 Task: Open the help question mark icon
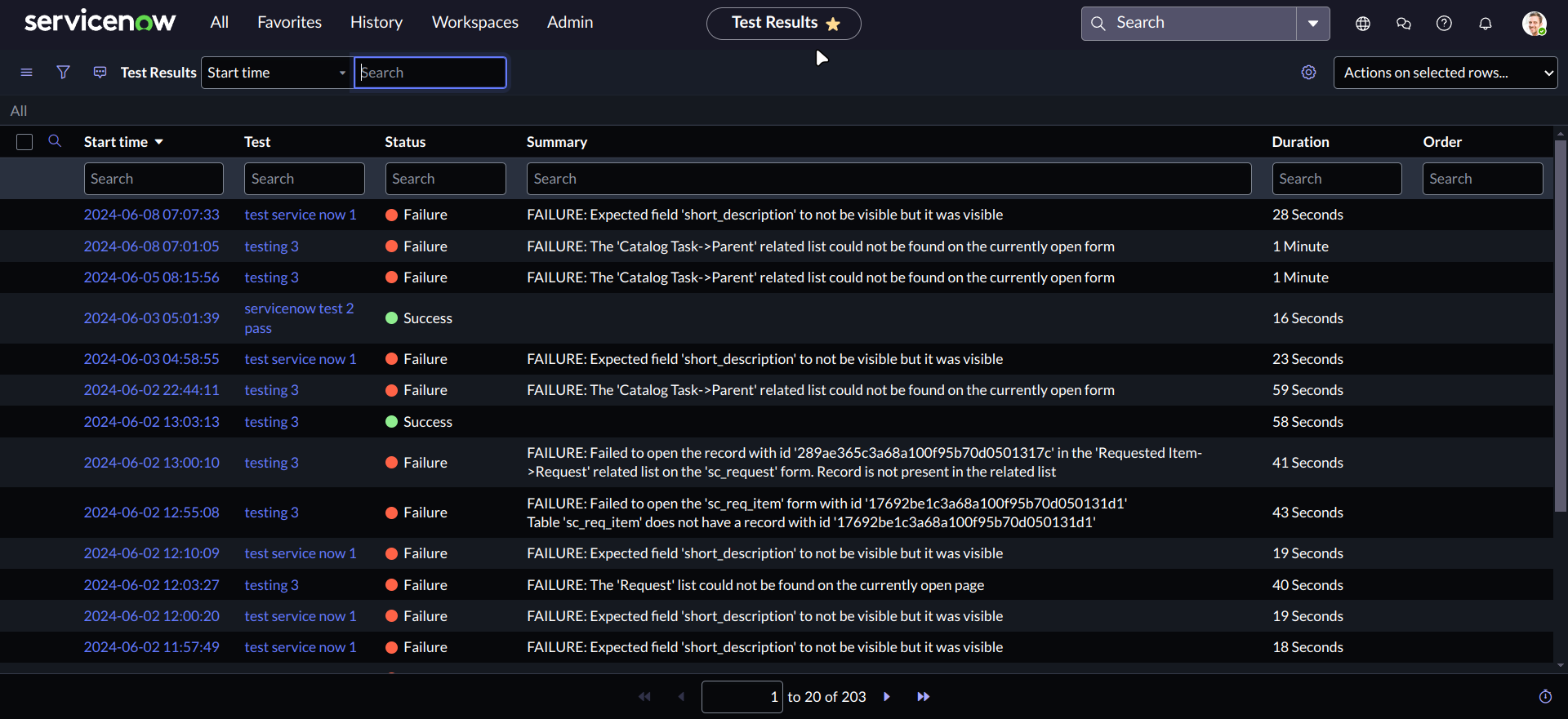pos(1444,24)
